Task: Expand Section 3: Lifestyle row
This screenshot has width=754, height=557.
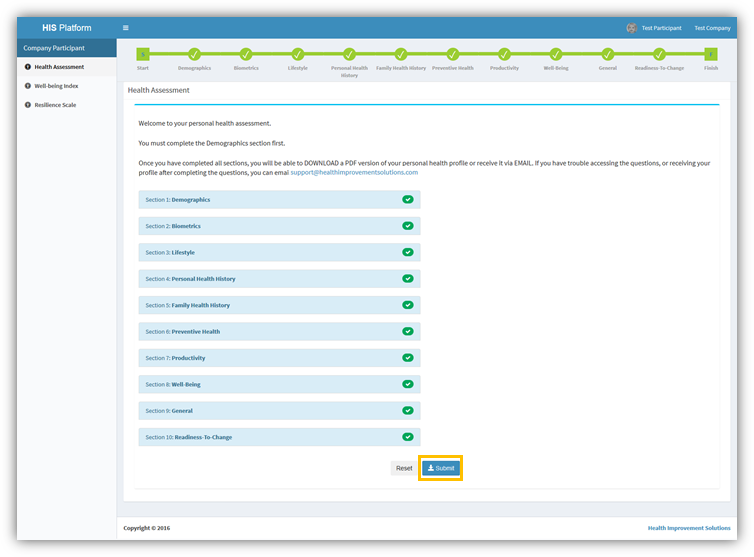Action: 279,253
